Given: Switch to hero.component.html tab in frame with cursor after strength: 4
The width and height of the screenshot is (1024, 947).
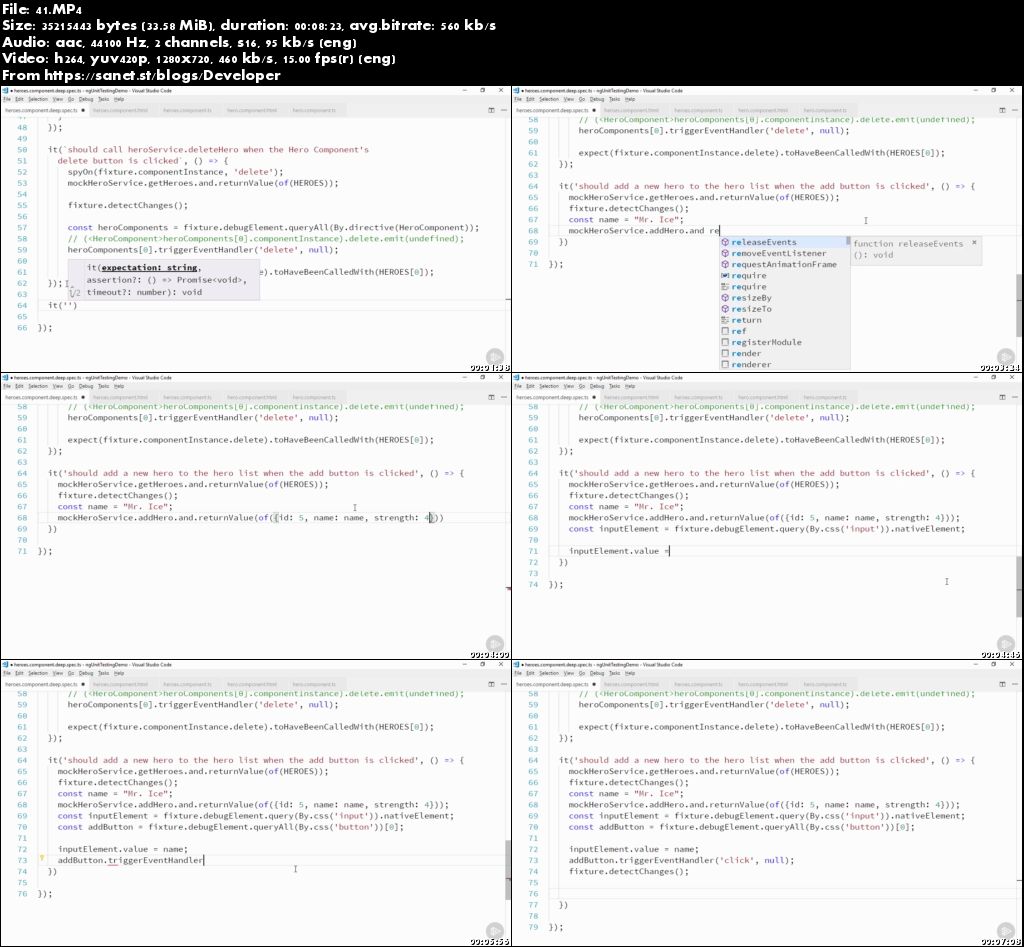Looking at the screenshot, I should click(252, 397).
